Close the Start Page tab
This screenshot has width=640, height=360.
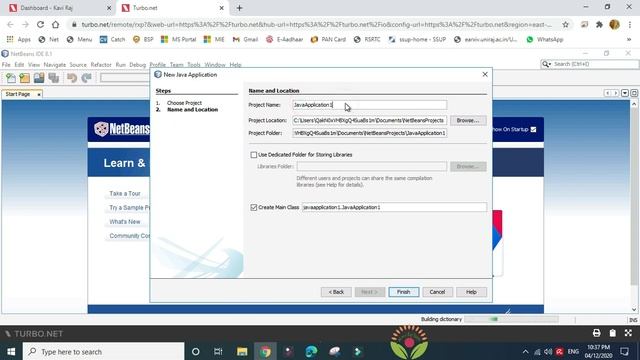[39, 94]
